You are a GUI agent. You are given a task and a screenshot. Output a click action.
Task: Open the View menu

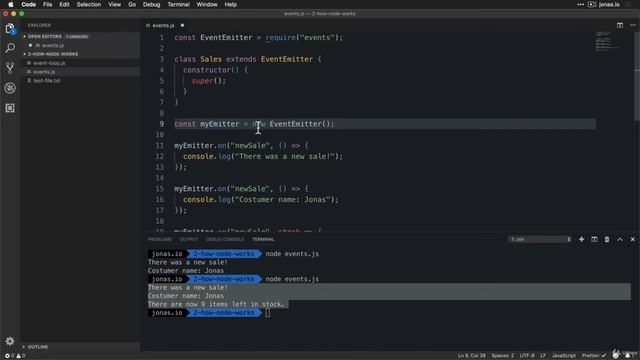click(x=114, y=4)
